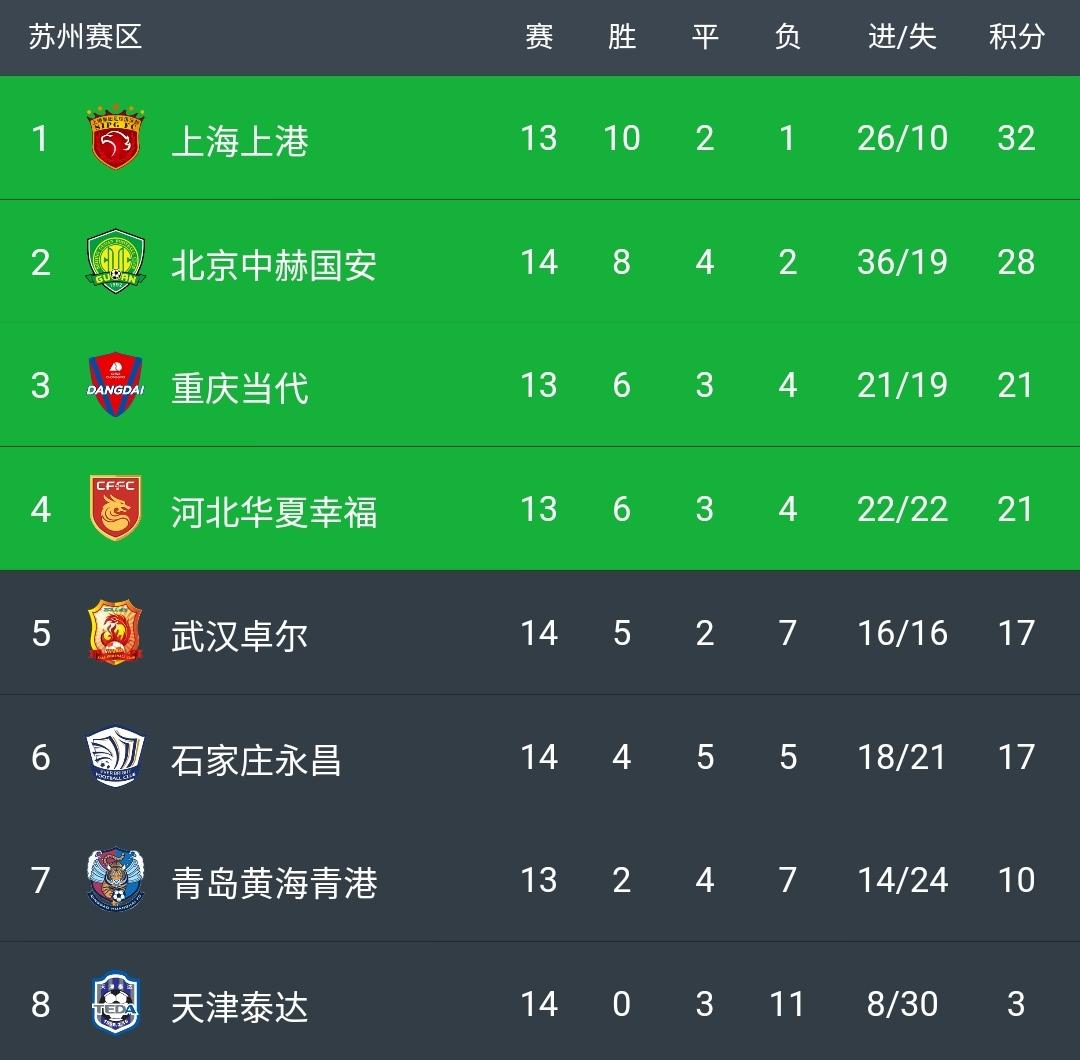Click the 胜 wins column header

[x=622, y=38]
